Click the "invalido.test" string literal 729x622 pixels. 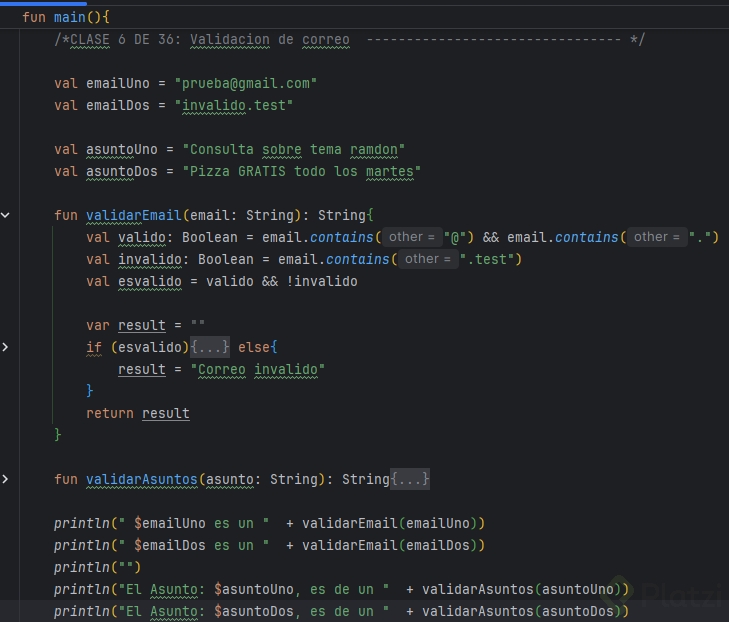point(234,105)
